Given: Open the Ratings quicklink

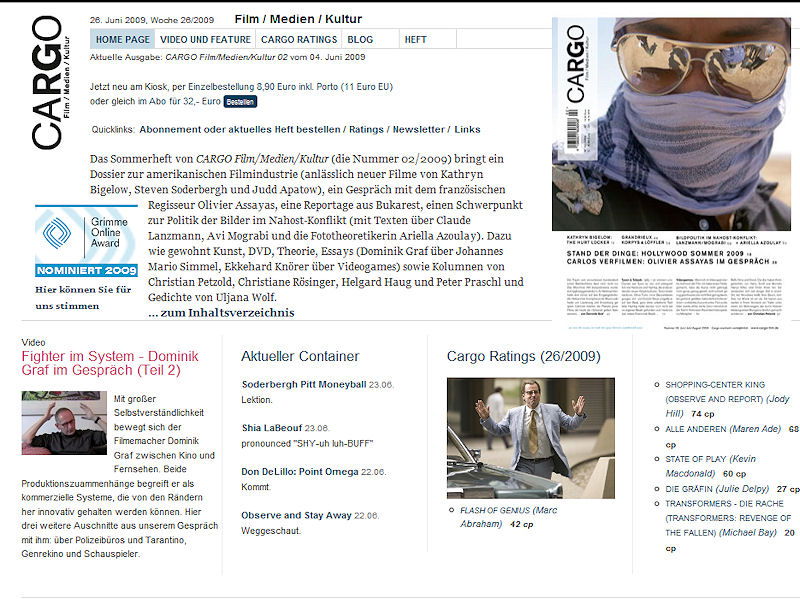Looking at the screenshot, I should 366,130.
